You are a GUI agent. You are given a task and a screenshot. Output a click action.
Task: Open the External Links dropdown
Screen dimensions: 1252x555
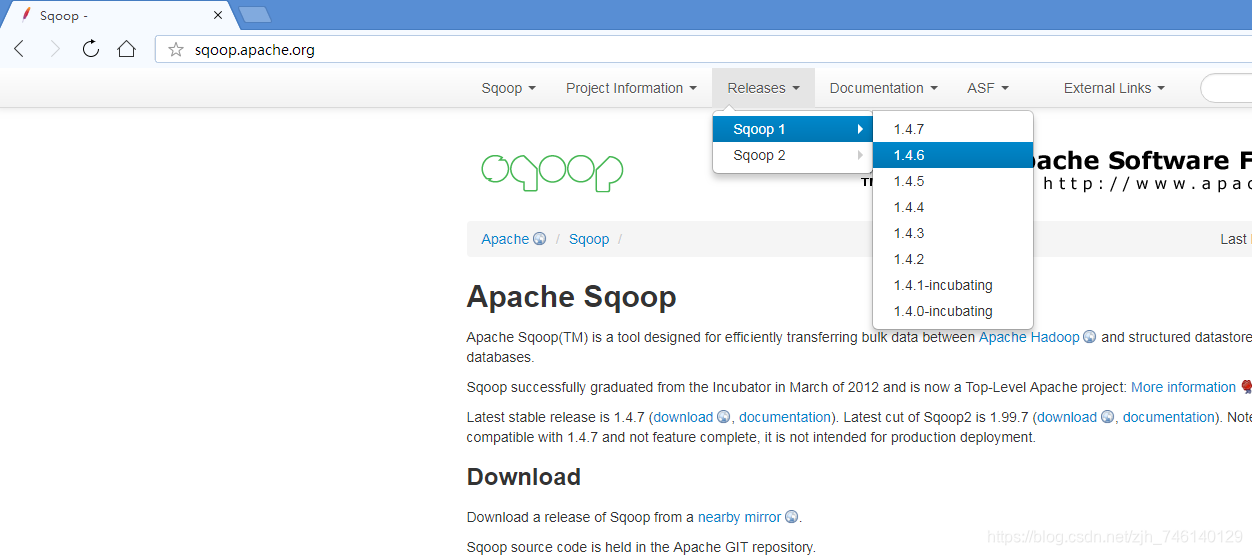tap(1114, 88)
